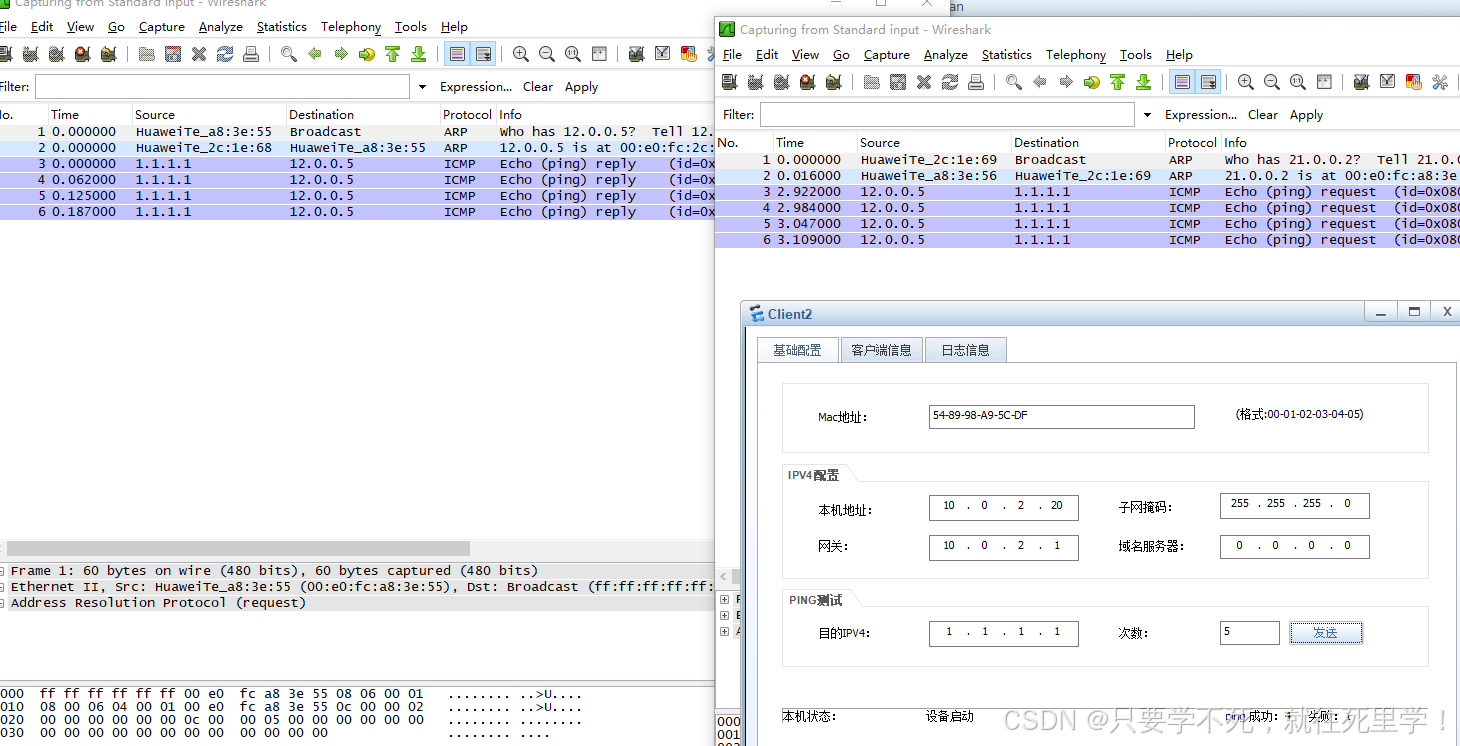Toggle Colorize Packet List in foreground Wireshark
1460x746 pixels.
[x=1181, y=82]
